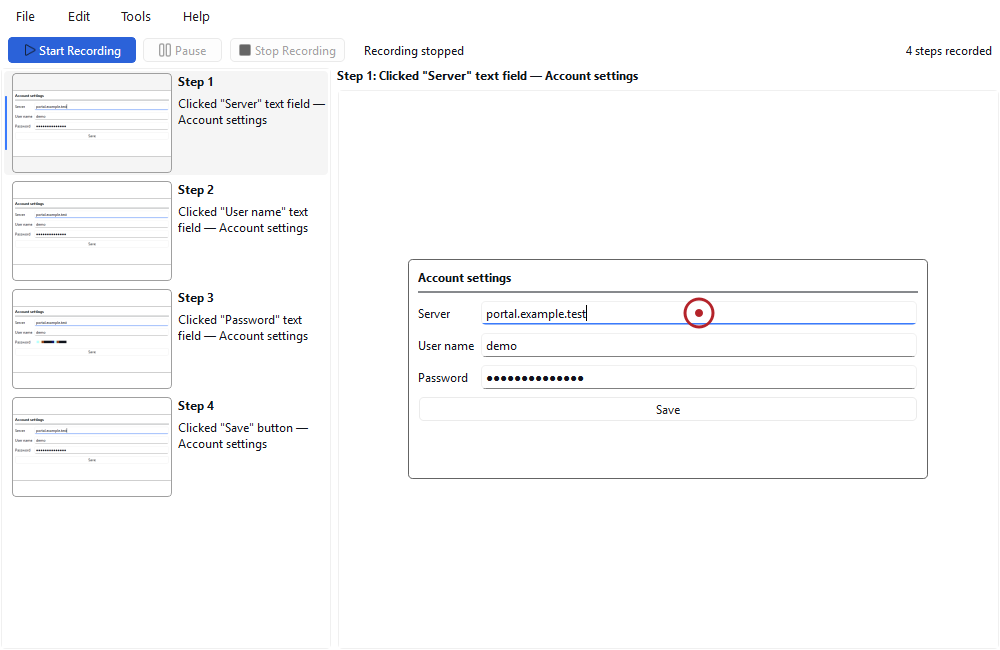Click the "Step 2" heading in list
This screenshot has width=1000, height=650.
point(195,189)
